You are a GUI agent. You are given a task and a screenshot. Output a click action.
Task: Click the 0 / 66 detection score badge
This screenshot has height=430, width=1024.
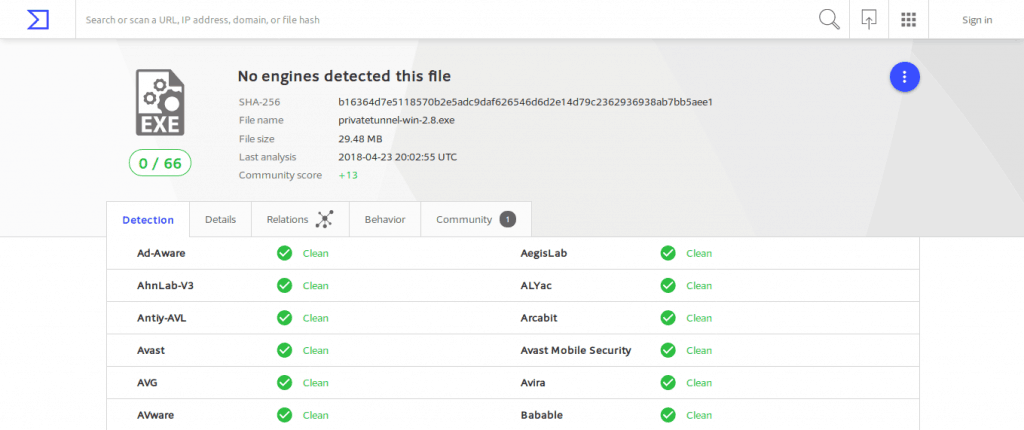click(x=160, y=163)
